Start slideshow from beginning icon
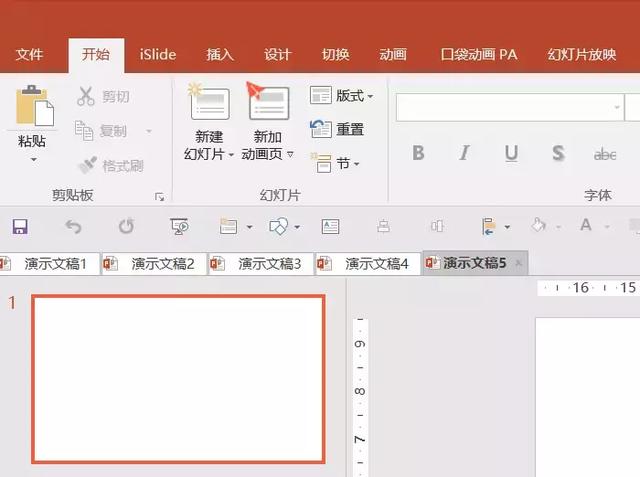This screenshot has height=477, width=640. [179, 226]
